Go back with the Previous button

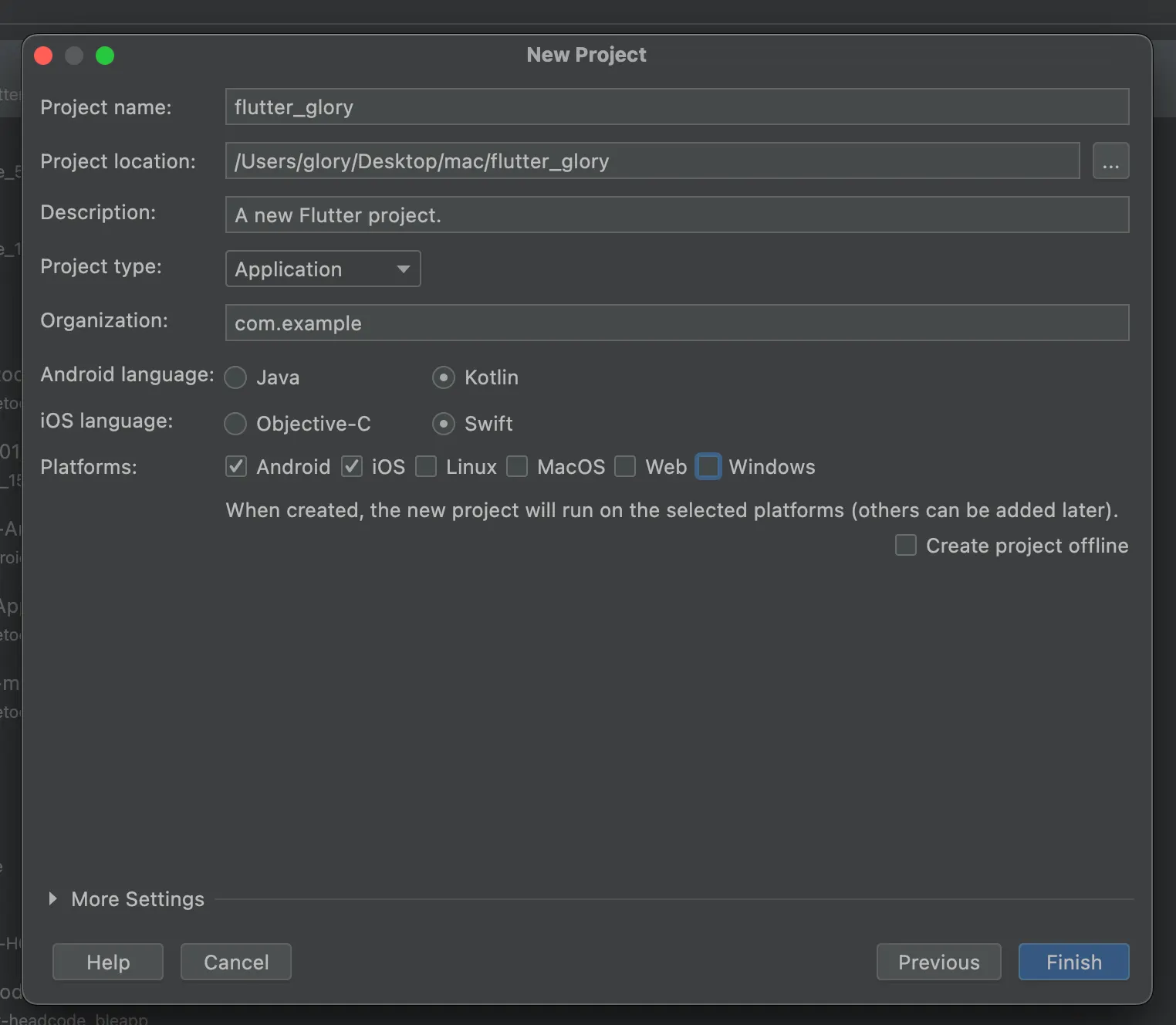pyautogui.click(x=938, y=962)
